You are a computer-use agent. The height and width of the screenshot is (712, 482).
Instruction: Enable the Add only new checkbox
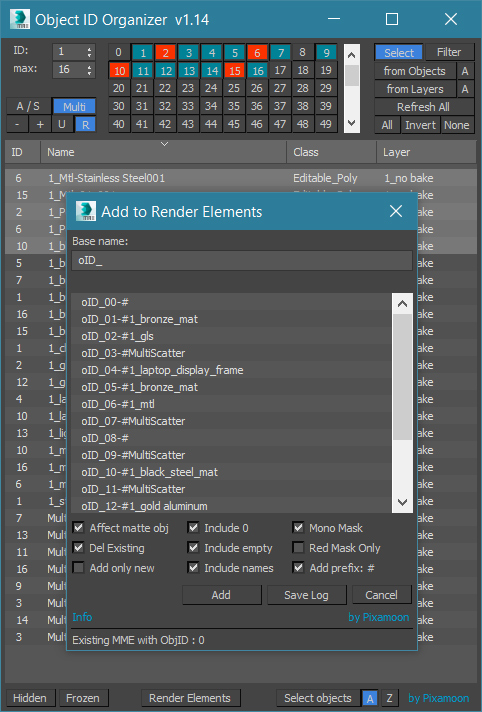click(x=79, y=568)
